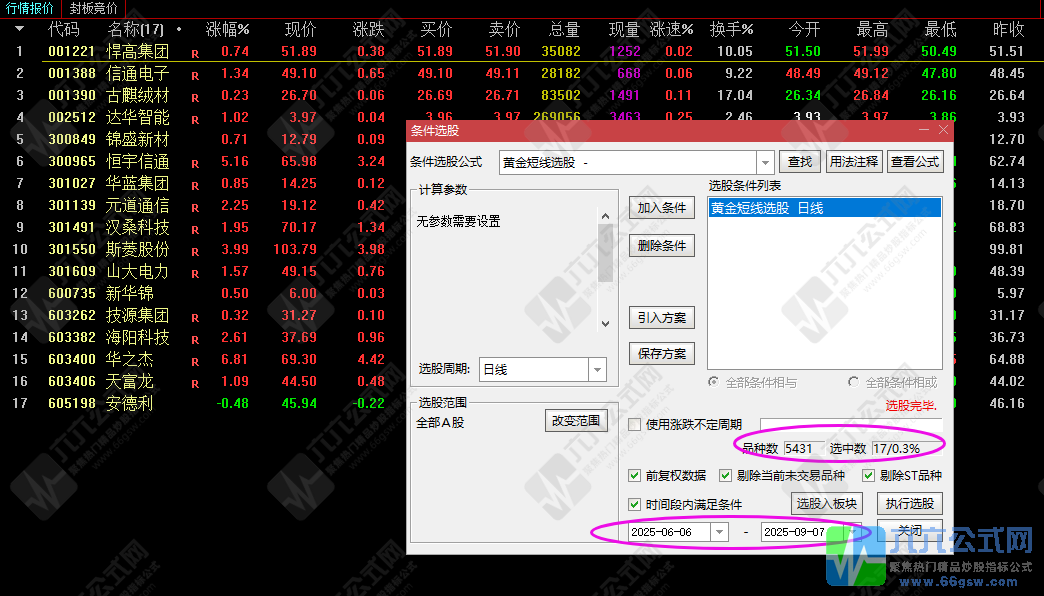
Task: Expand the 黄金短线选股 formula dropdown
Action: click(x=764, y=160)
